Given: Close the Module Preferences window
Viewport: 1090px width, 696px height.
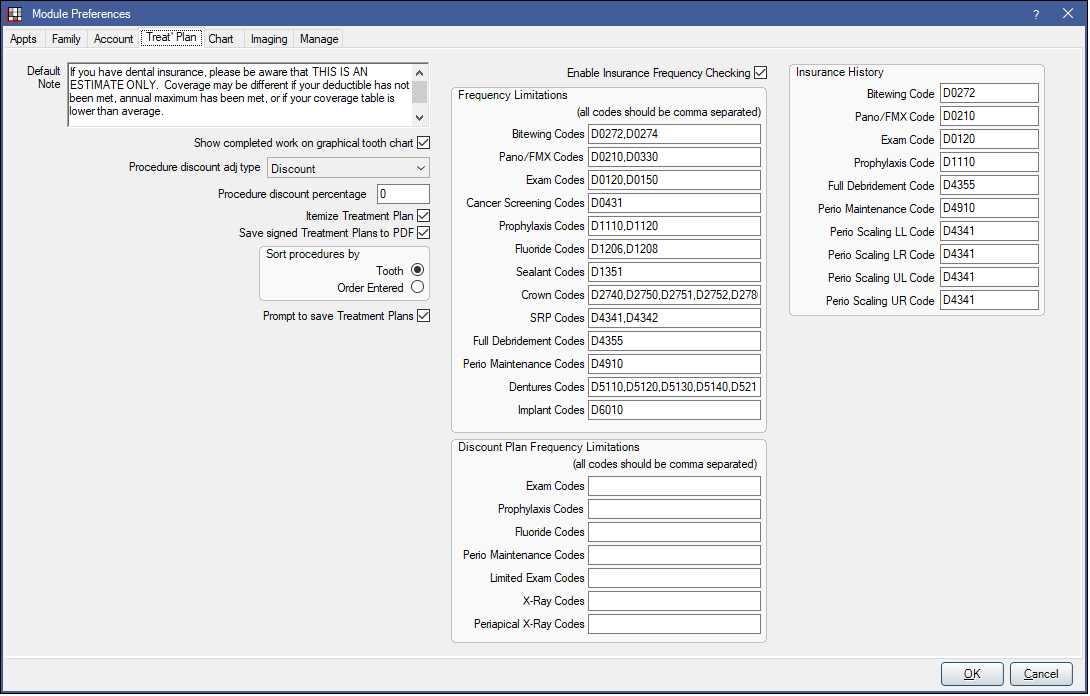Looking at the screenshot, I should click(1068, 14).
